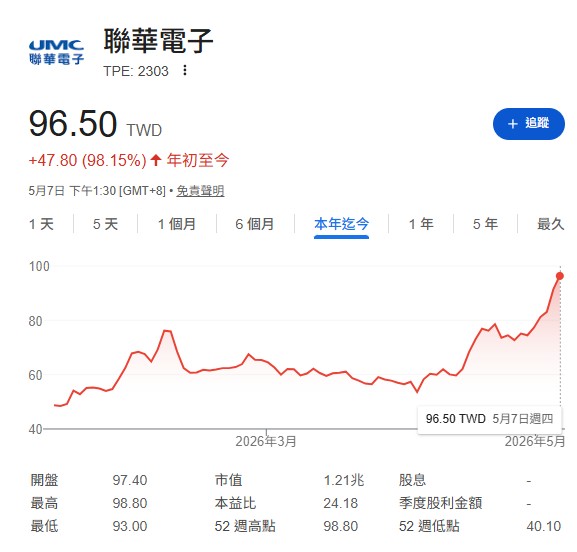The image size is (577, 552).
Task: Click the +47.80 (98.15%) change text
Action: point(87,160)
